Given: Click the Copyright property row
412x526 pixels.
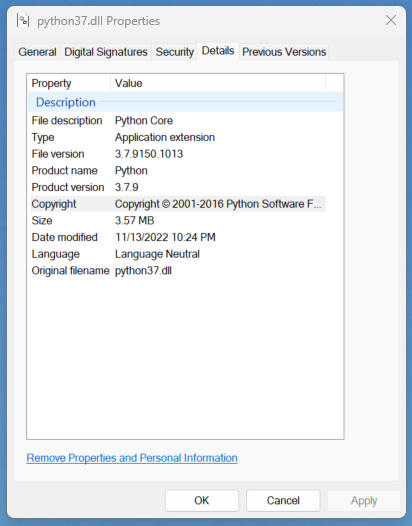Looking at the screenshot, I should 178,204.
